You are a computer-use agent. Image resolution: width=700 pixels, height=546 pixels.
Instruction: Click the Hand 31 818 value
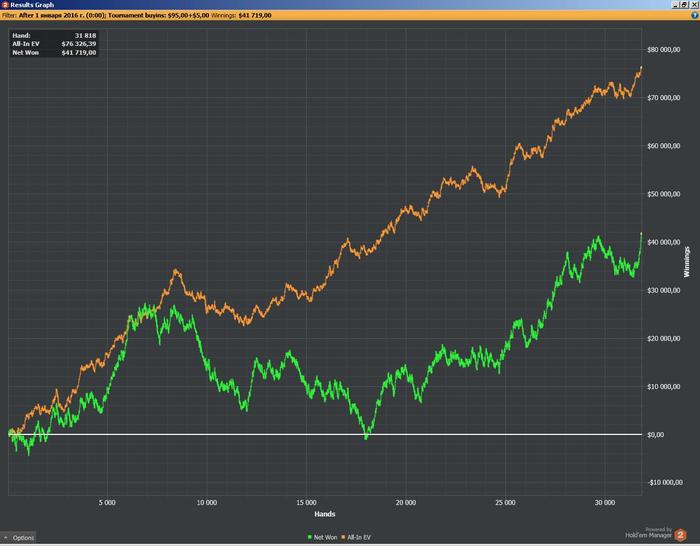85,35
